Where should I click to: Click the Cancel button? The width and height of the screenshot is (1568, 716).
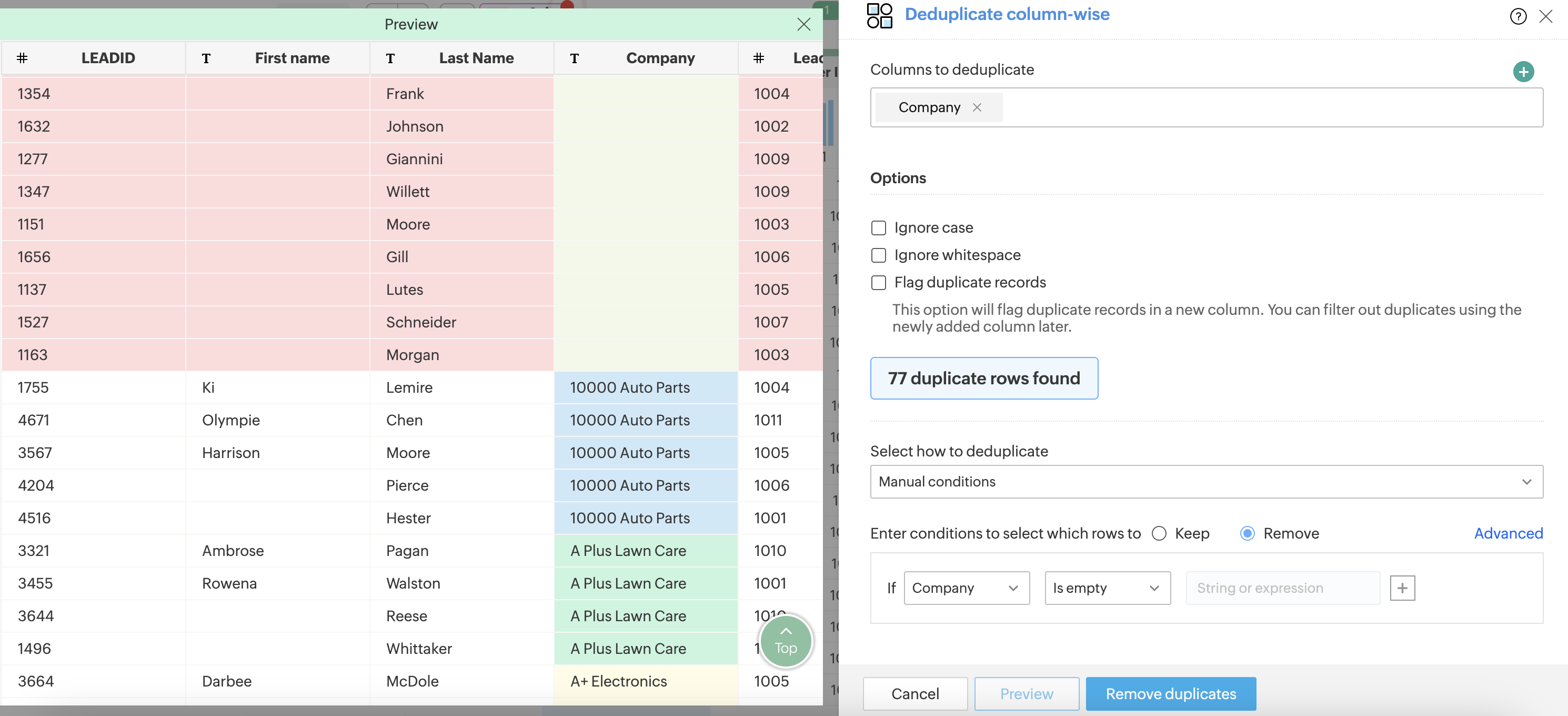915,693
